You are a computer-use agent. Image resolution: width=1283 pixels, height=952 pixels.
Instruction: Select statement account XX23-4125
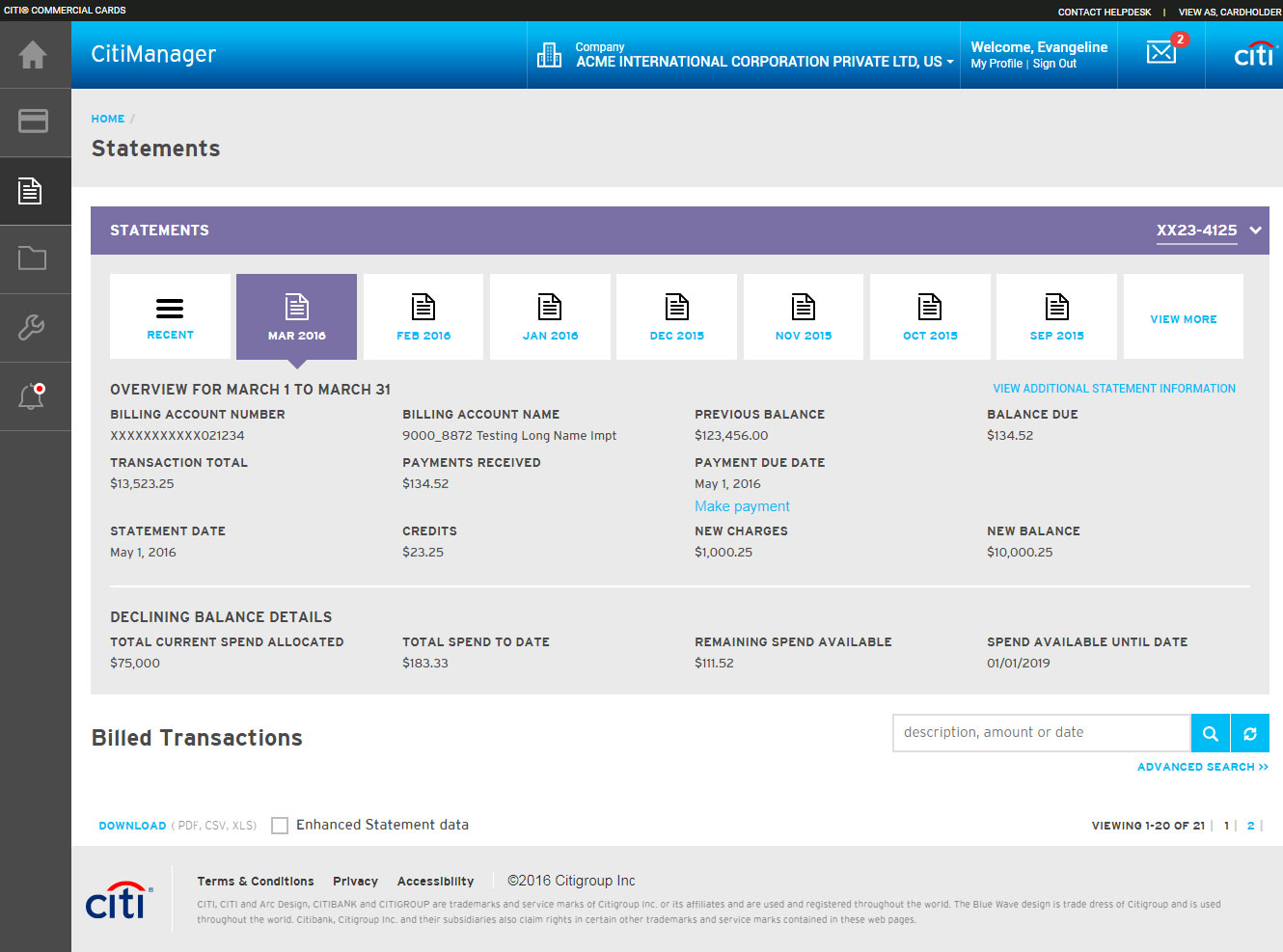(x=1196, y=231)
